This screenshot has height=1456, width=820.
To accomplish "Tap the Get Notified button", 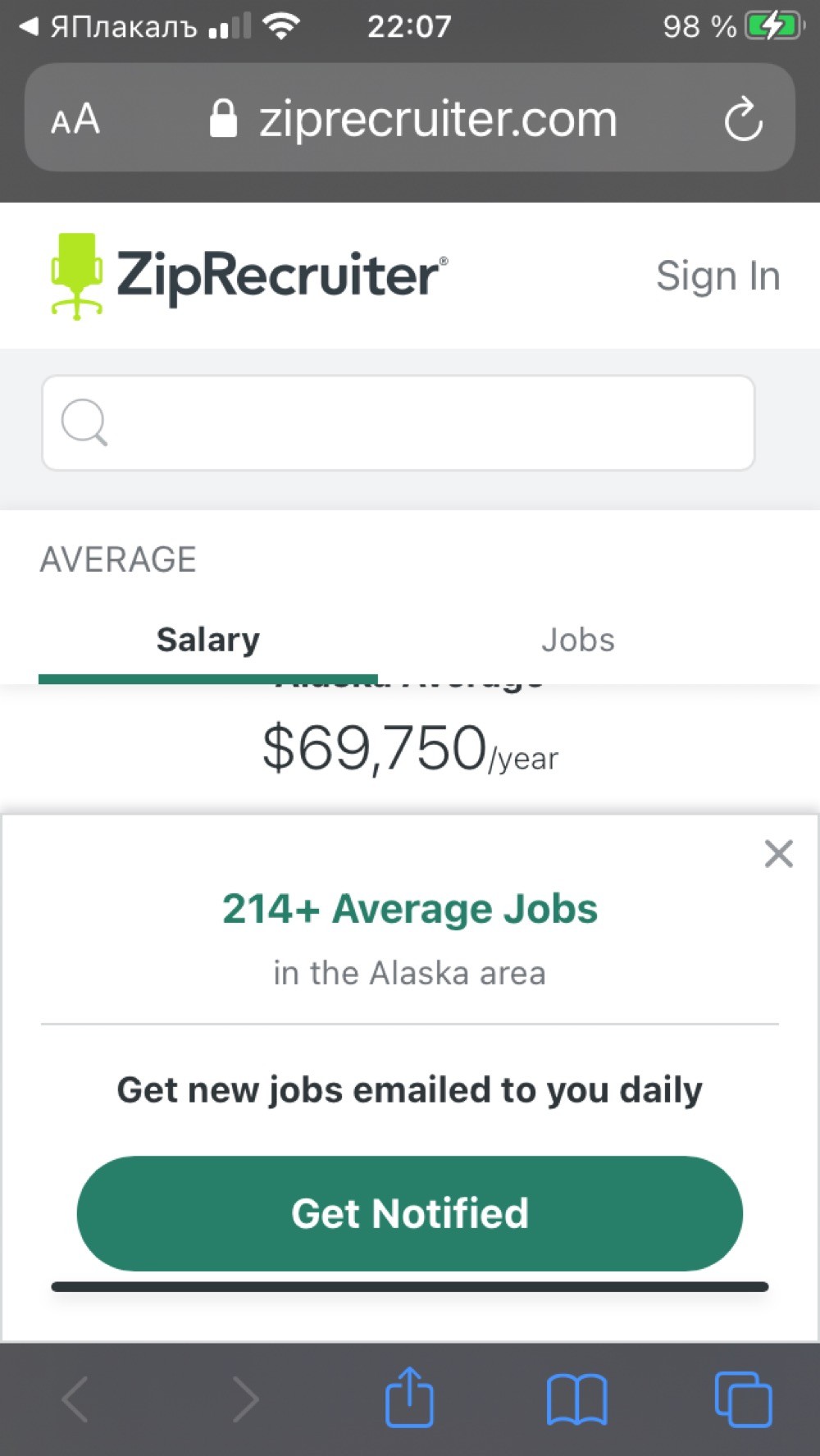I will point(410,1213).
